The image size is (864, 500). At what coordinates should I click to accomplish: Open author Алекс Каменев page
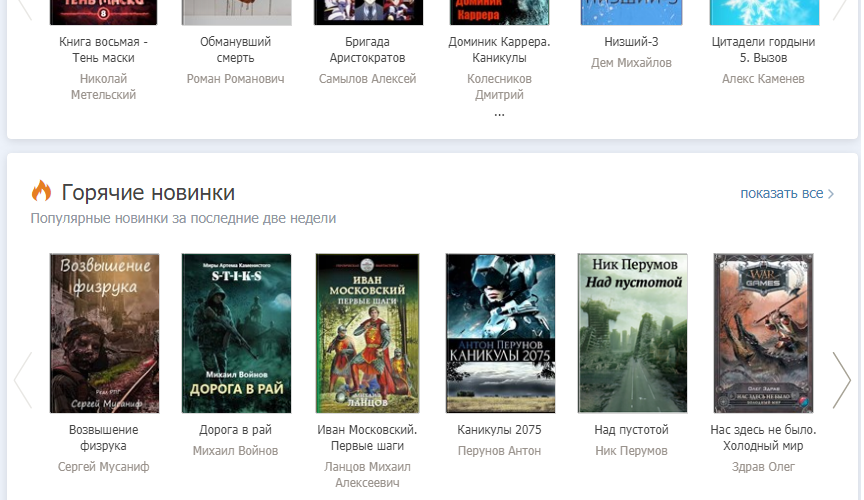[x=763, y=79]
